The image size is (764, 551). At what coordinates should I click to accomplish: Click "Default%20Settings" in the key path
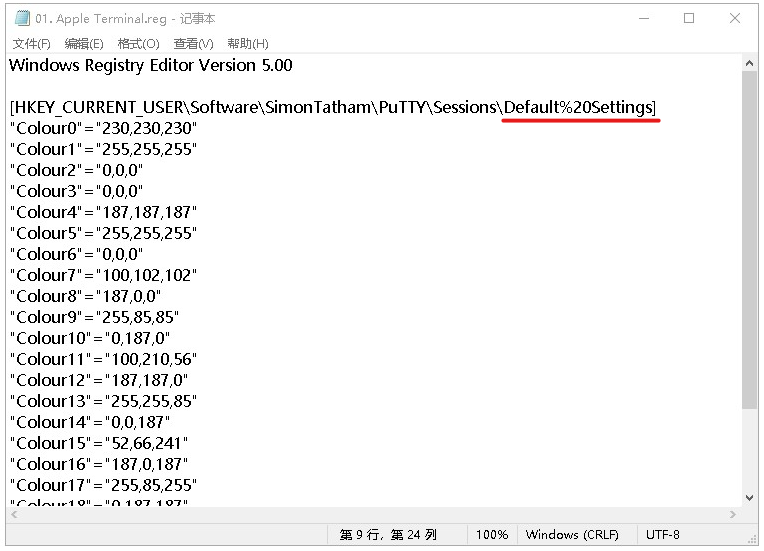(578, 107)
